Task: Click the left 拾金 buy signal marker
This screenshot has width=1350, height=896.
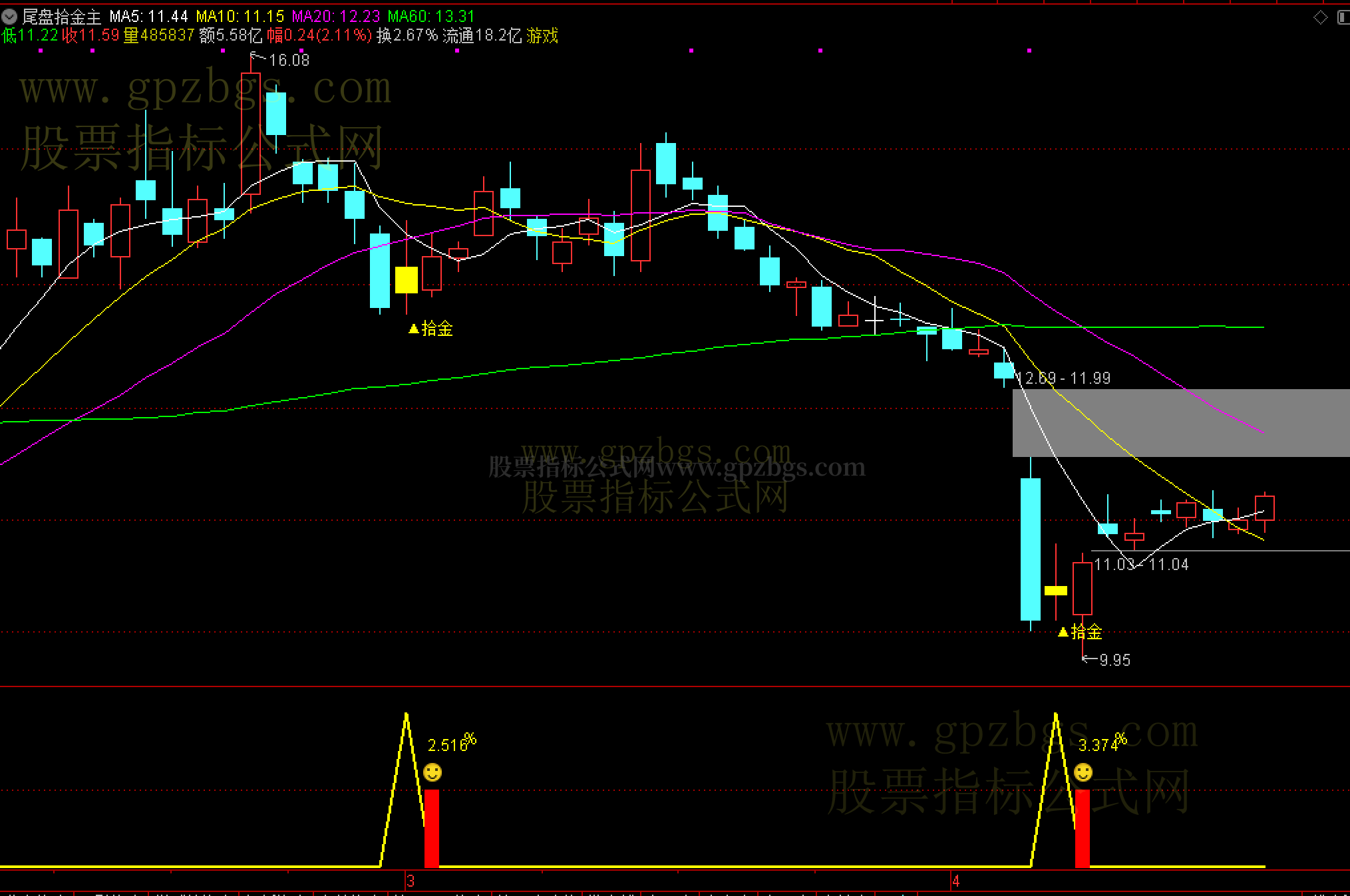Action: point(430,328)
